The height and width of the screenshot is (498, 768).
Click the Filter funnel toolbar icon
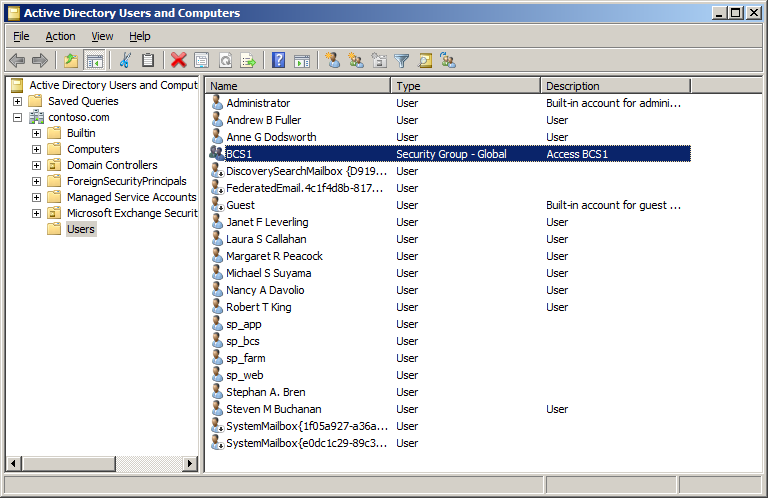pyautogui.click(x=402, y=61)
